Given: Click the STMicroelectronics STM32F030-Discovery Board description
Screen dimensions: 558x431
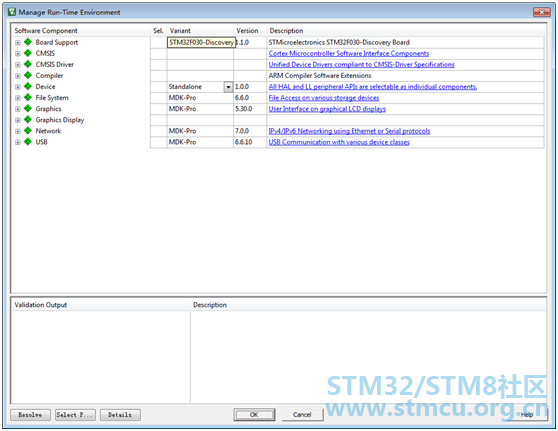Looking at the screenshot, I should (x=339, y=42).
